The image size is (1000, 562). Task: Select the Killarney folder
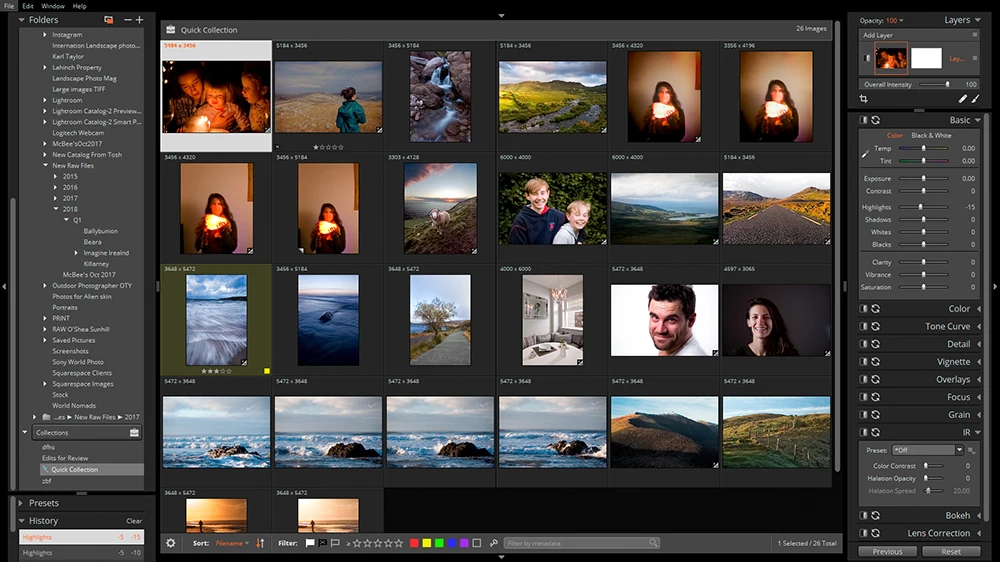point(96,264)
